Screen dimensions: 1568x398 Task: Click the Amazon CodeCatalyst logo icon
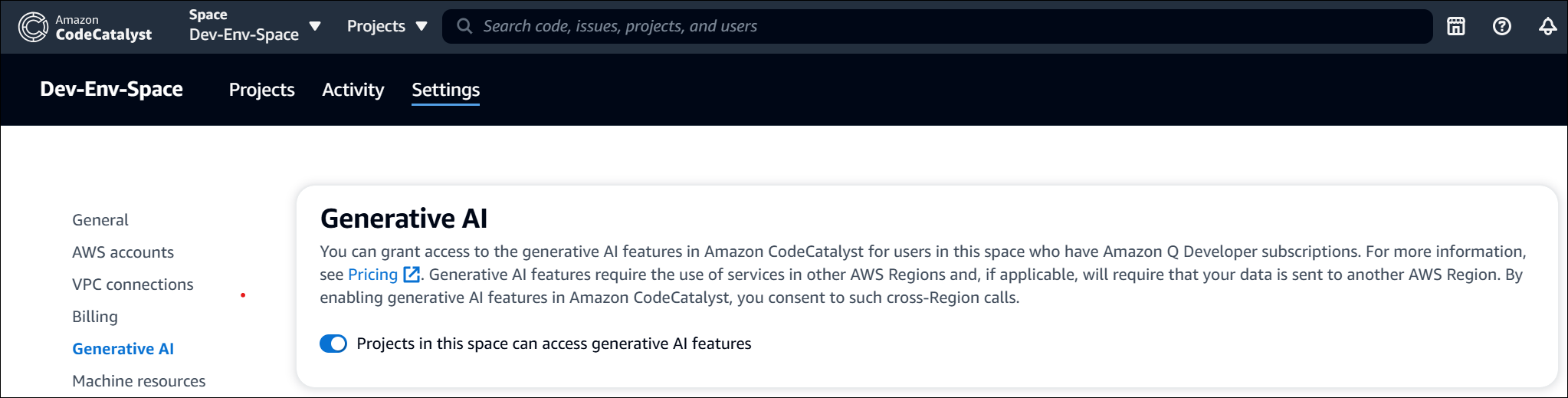coord(33,27)
